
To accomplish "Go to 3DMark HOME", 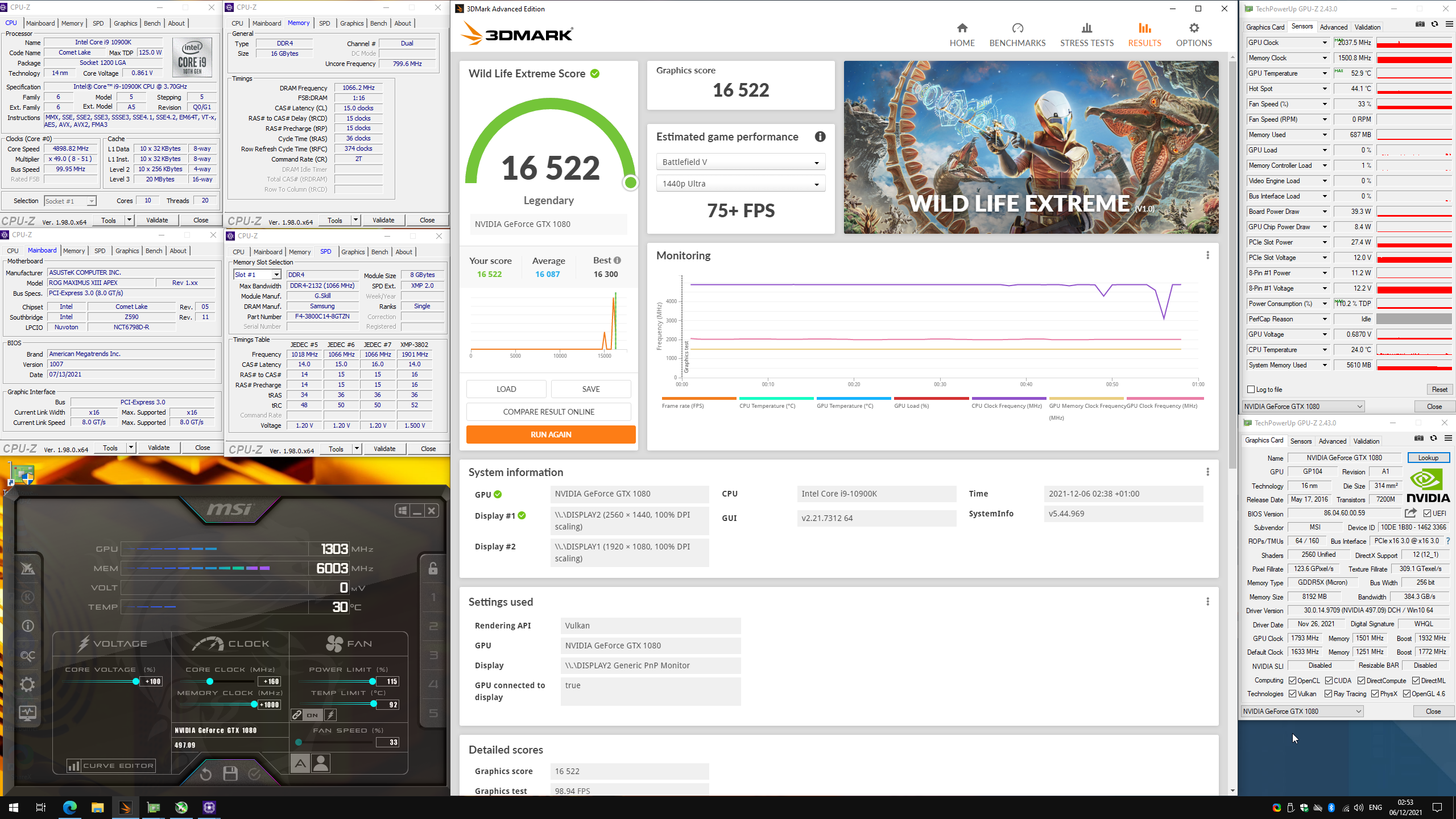I will [962, 35].
